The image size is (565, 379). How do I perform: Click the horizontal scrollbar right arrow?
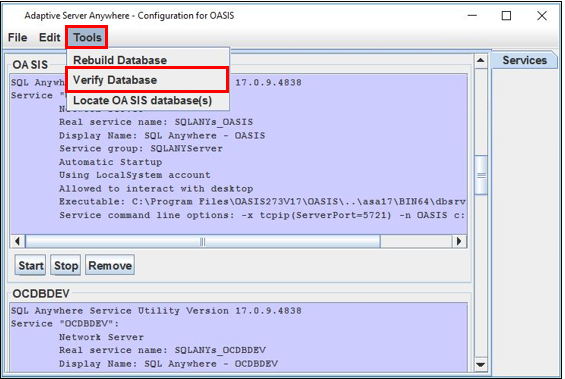(x=459, y=241)
